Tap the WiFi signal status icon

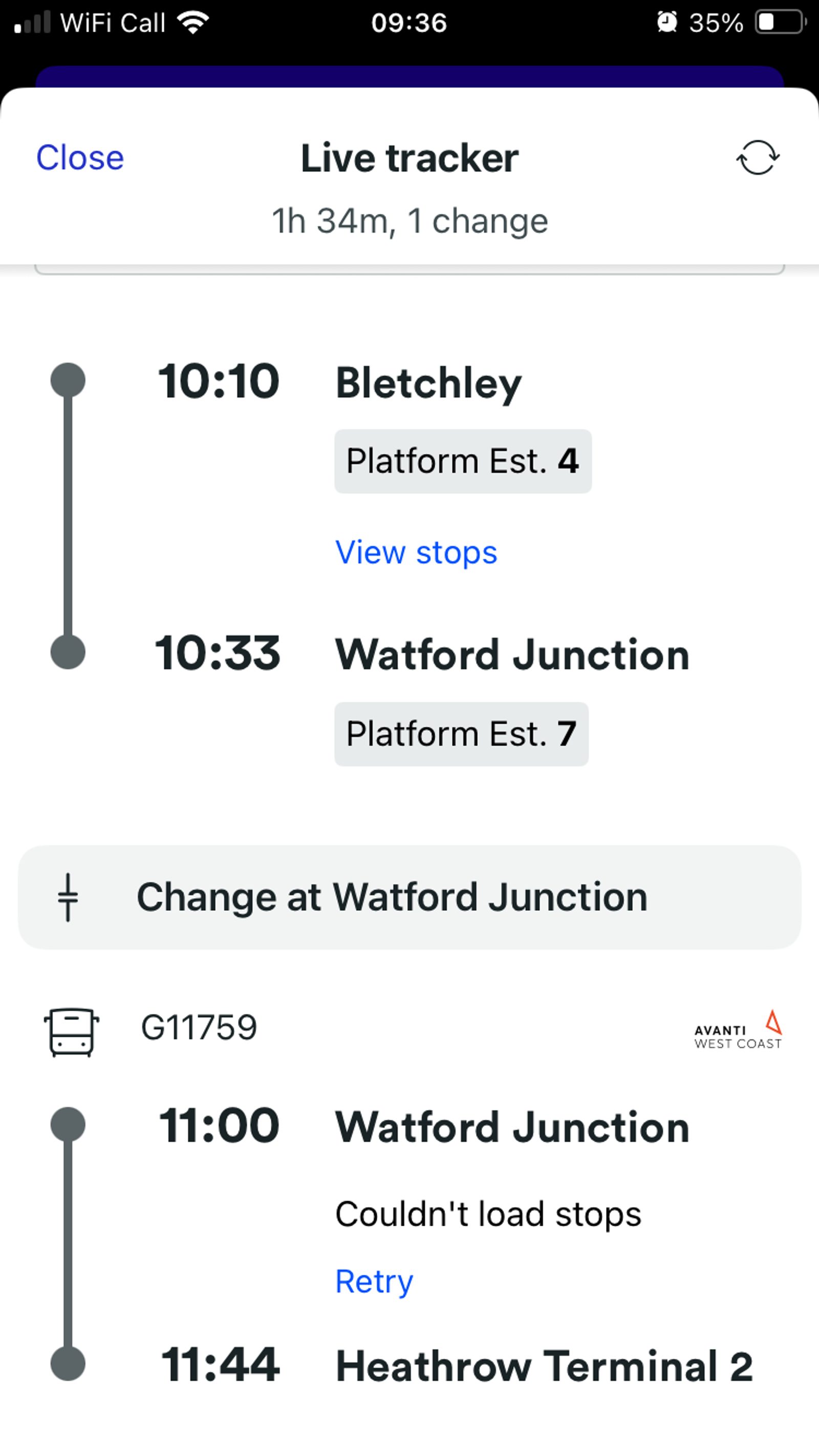[193, 23]
